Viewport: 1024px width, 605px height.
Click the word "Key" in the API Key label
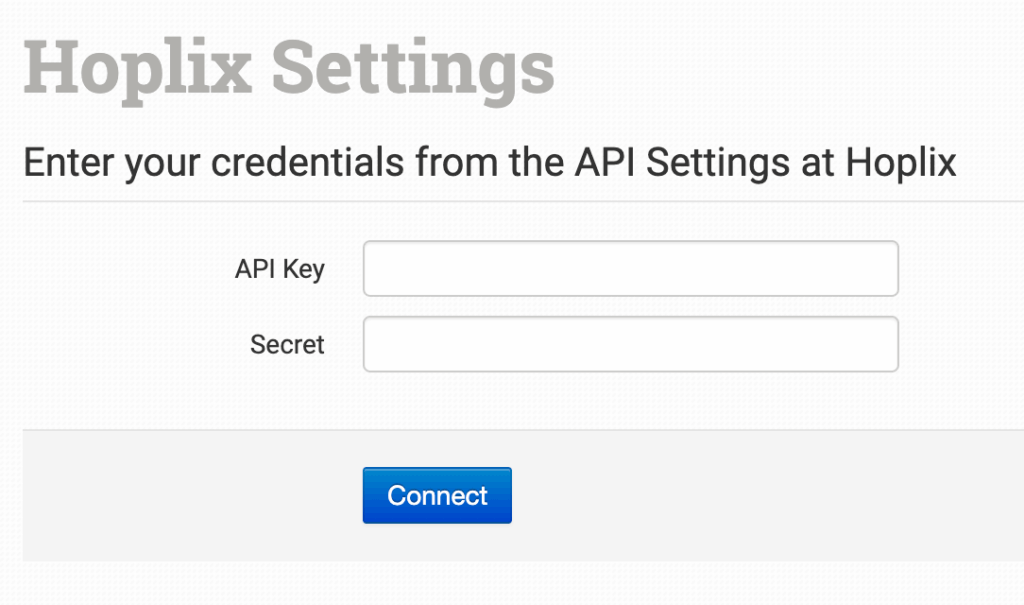303,269
